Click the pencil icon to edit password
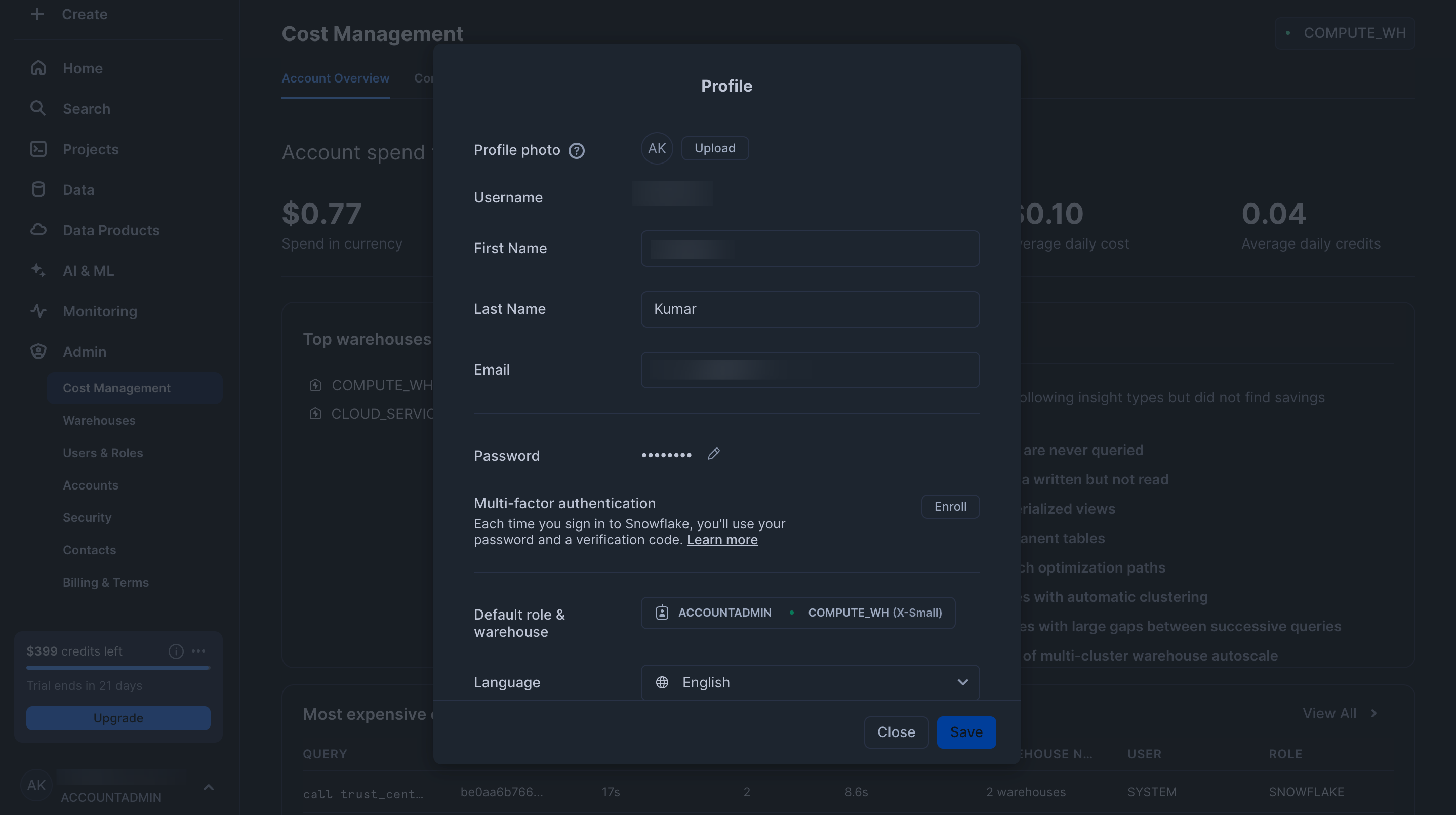Viewport: 1456px width, 815px height. point(713,455)
